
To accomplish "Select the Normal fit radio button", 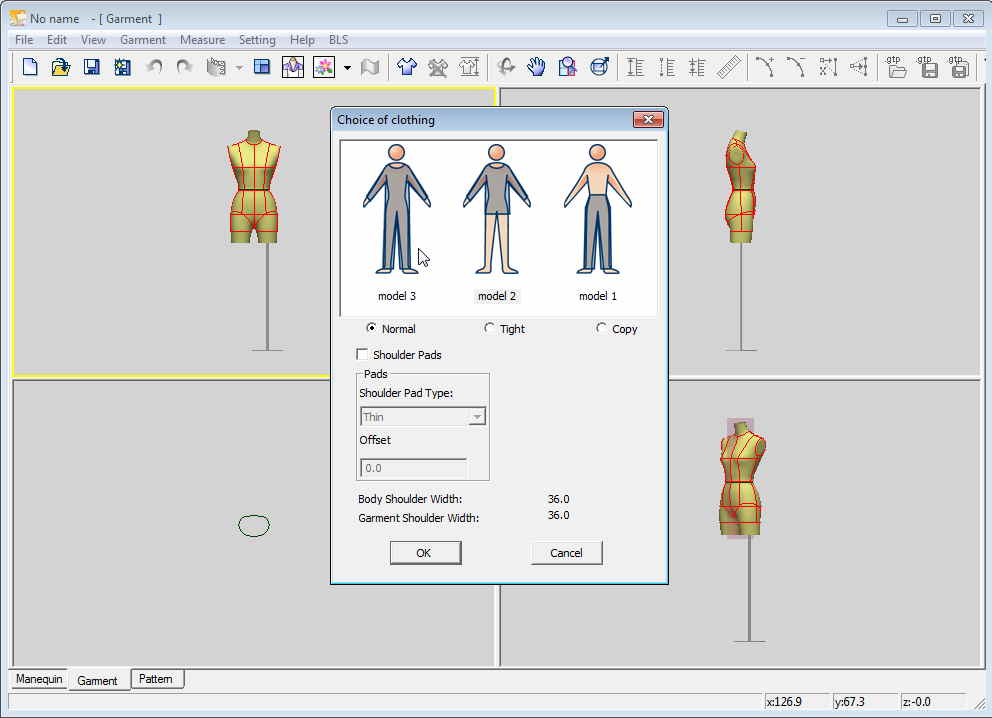I will (372, 328).
